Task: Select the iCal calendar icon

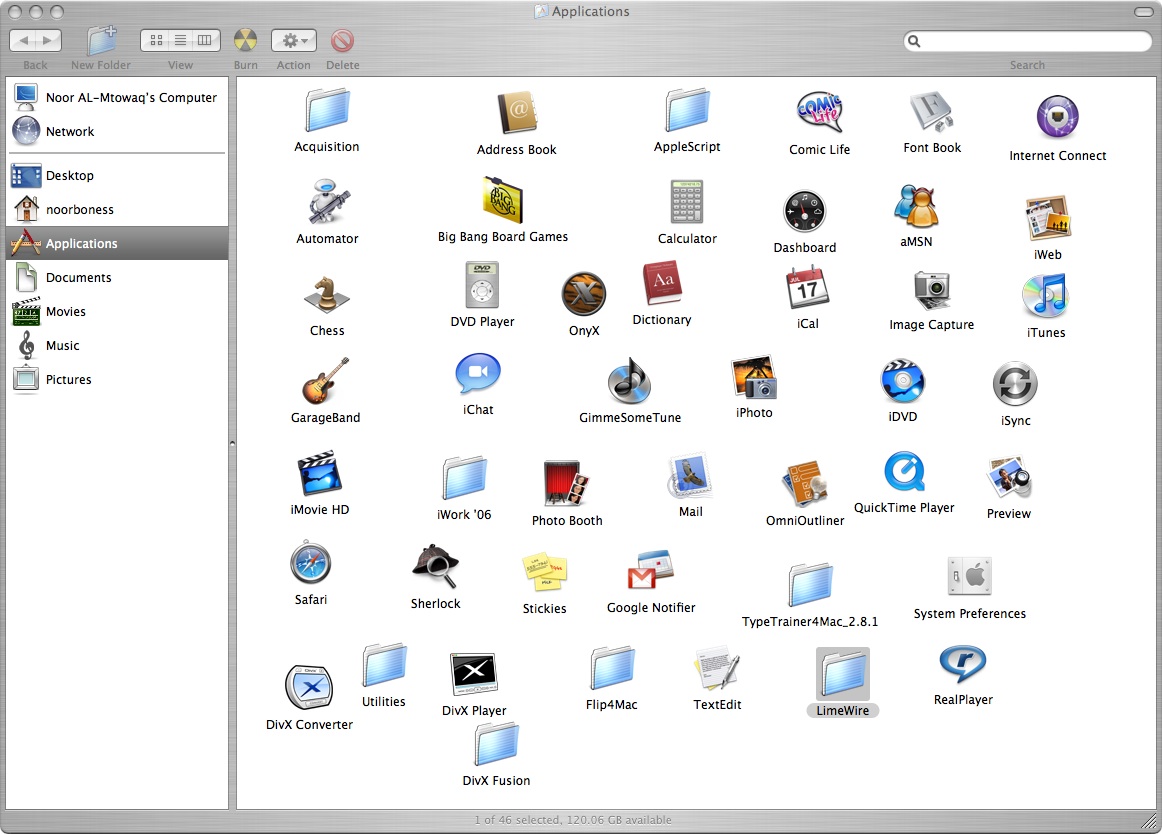Action: tap(807, 288)
